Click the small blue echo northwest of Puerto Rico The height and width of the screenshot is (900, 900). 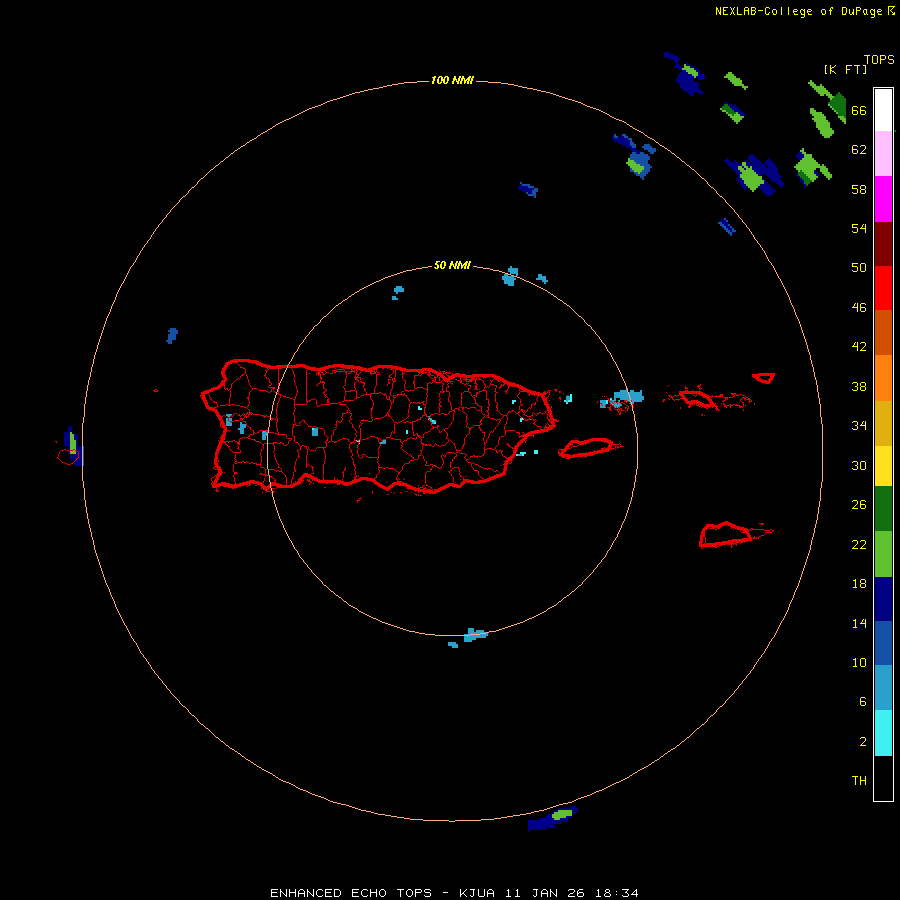(172, 336)
